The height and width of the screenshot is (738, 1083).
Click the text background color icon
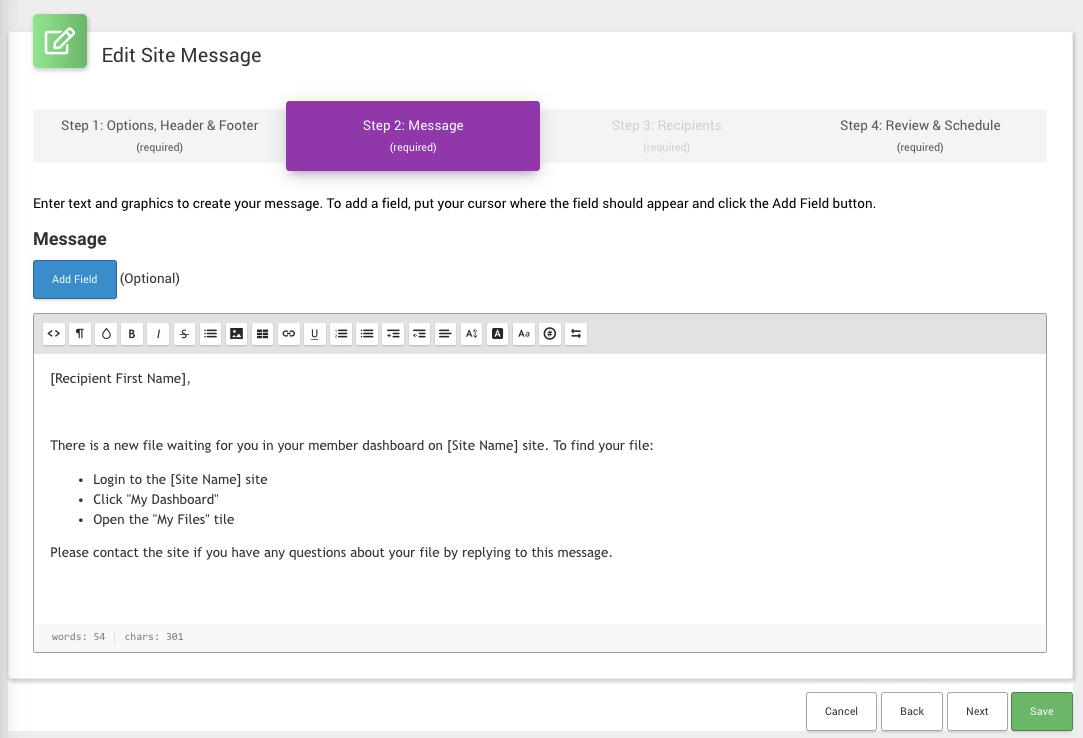point(497,334)
